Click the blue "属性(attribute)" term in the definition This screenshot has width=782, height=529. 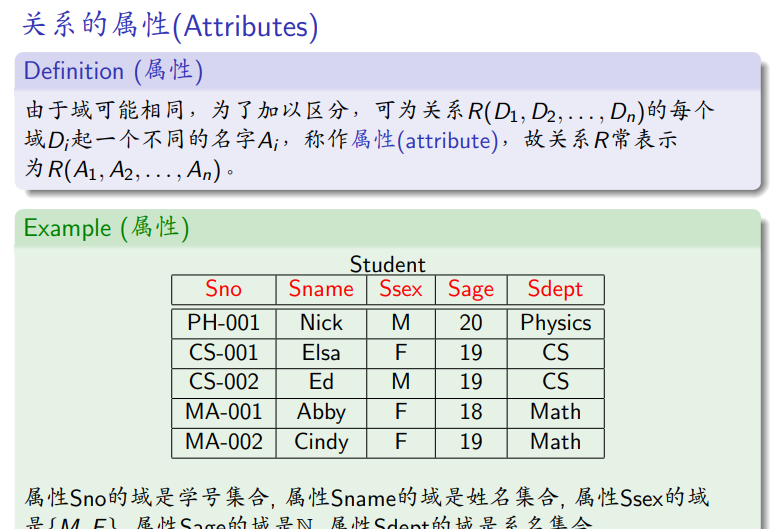tap(423, 140)
